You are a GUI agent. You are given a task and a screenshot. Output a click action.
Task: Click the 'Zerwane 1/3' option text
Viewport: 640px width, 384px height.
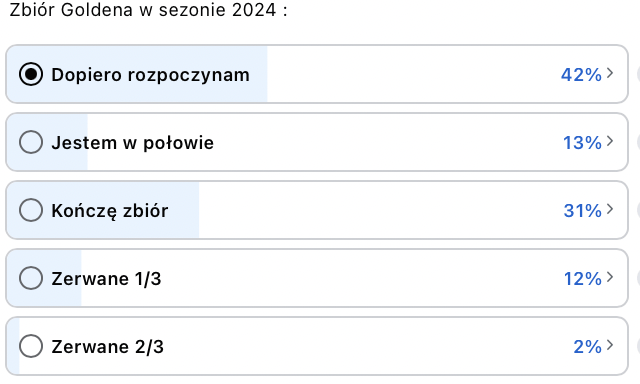(x=106, y=279)
